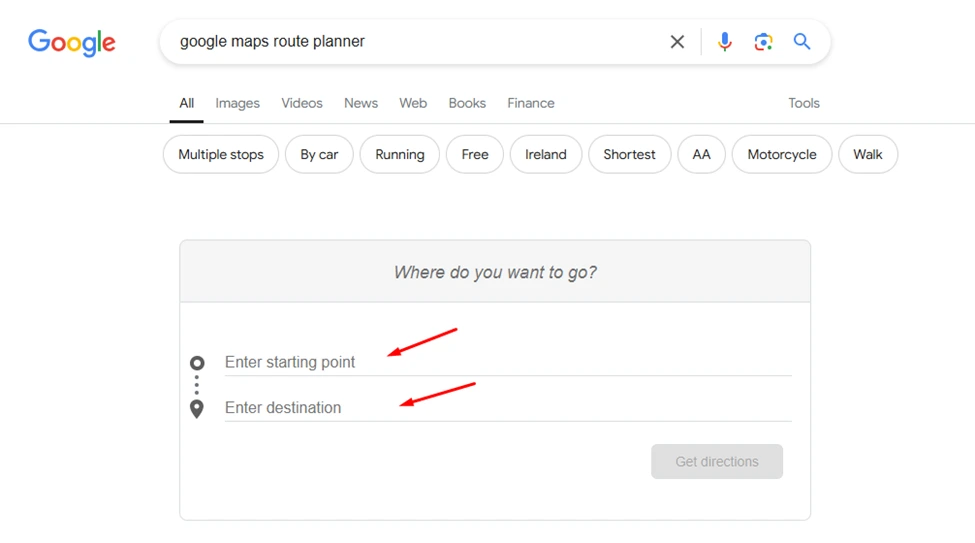Select the Finance tab

click(x=530, y=103)
